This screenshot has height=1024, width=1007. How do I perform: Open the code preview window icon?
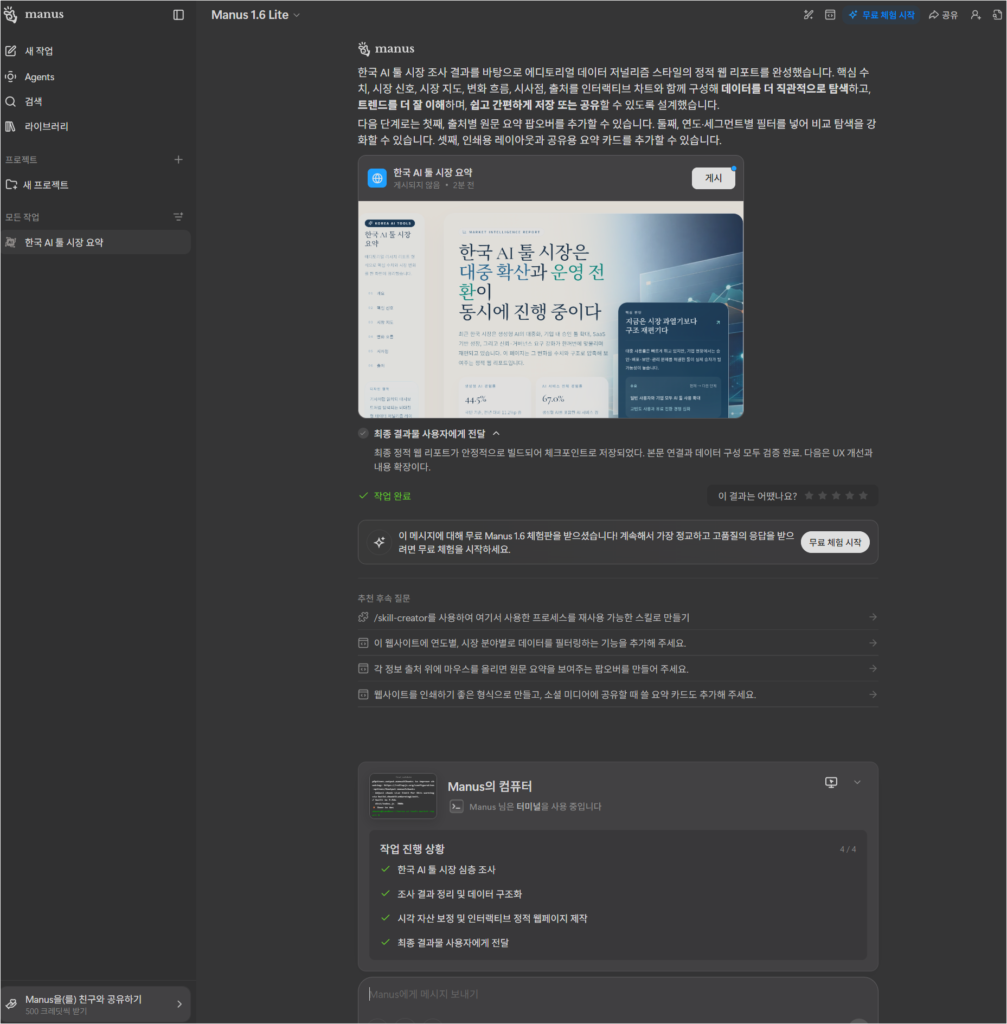coord(829,15)
